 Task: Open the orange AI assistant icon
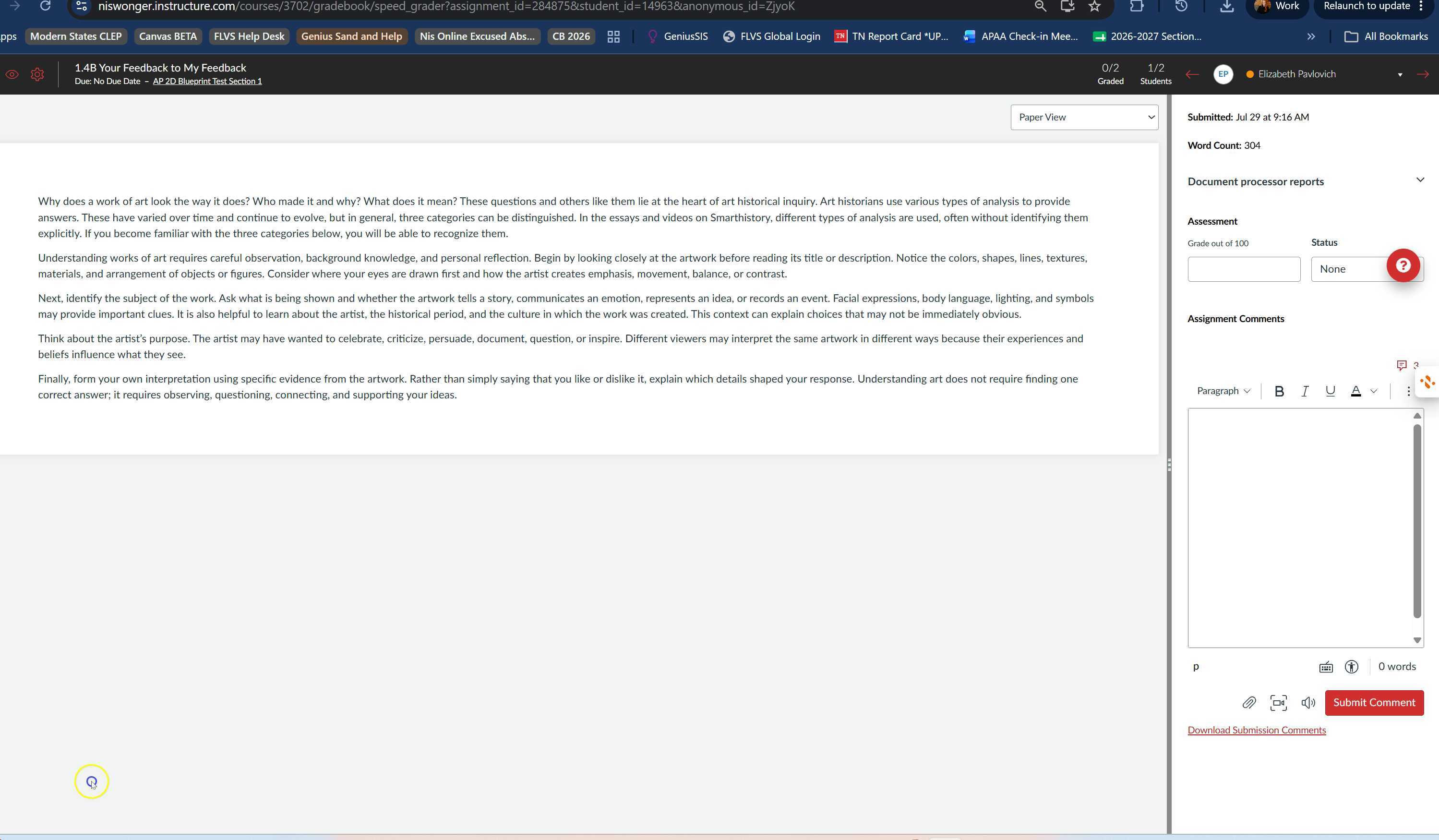pyautogui.click(x=1427, y=382)
